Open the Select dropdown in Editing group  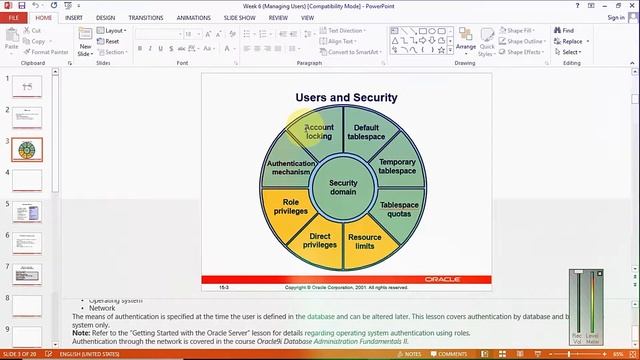[568, 52]
